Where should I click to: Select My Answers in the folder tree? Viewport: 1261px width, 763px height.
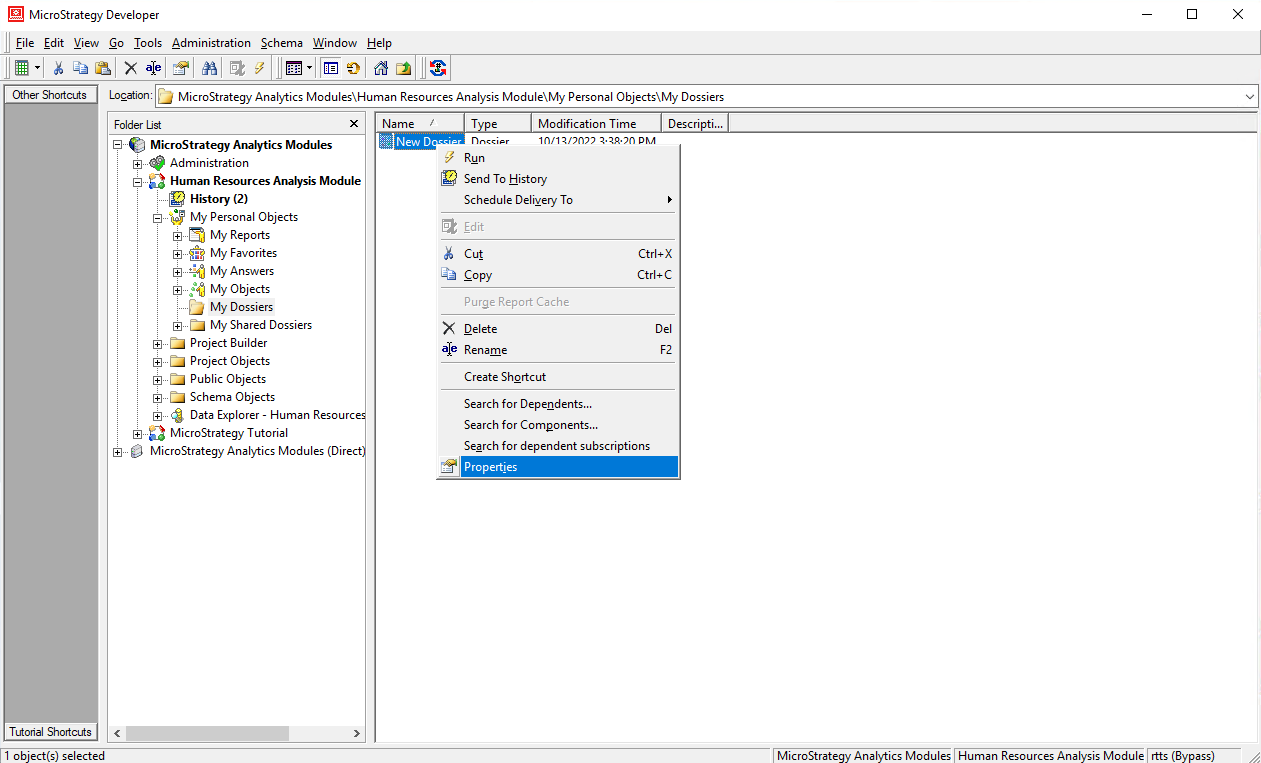pos(242,271)
